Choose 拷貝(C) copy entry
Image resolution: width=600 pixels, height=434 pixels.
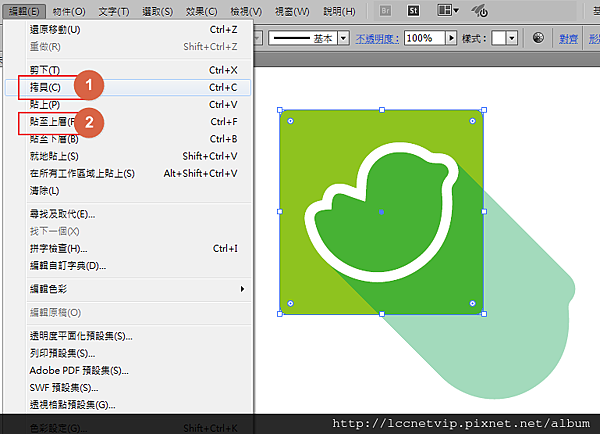click(x=128, y=87)
